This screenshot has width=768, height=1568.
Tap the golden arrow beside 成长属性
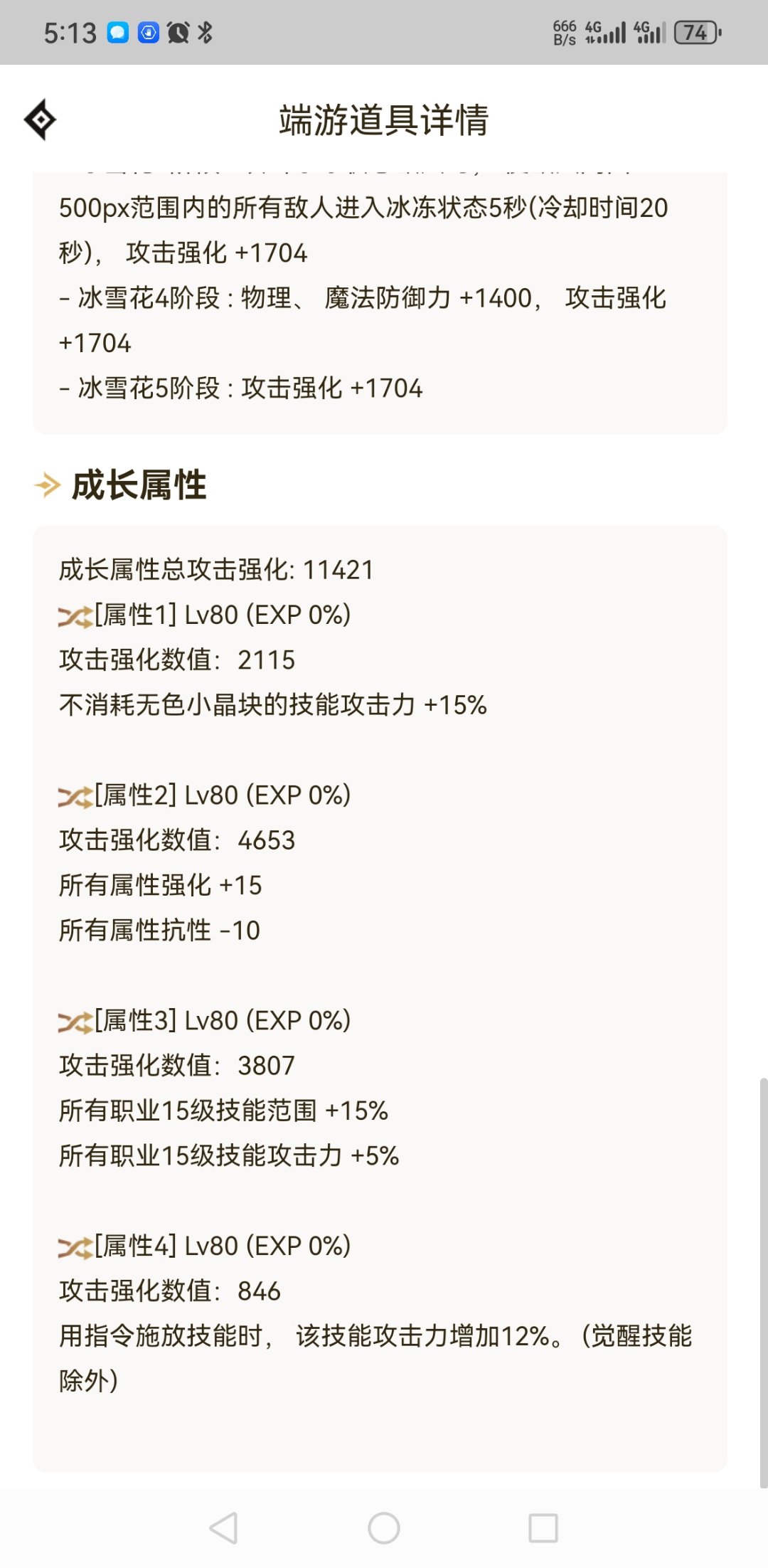tap(48, 486)
